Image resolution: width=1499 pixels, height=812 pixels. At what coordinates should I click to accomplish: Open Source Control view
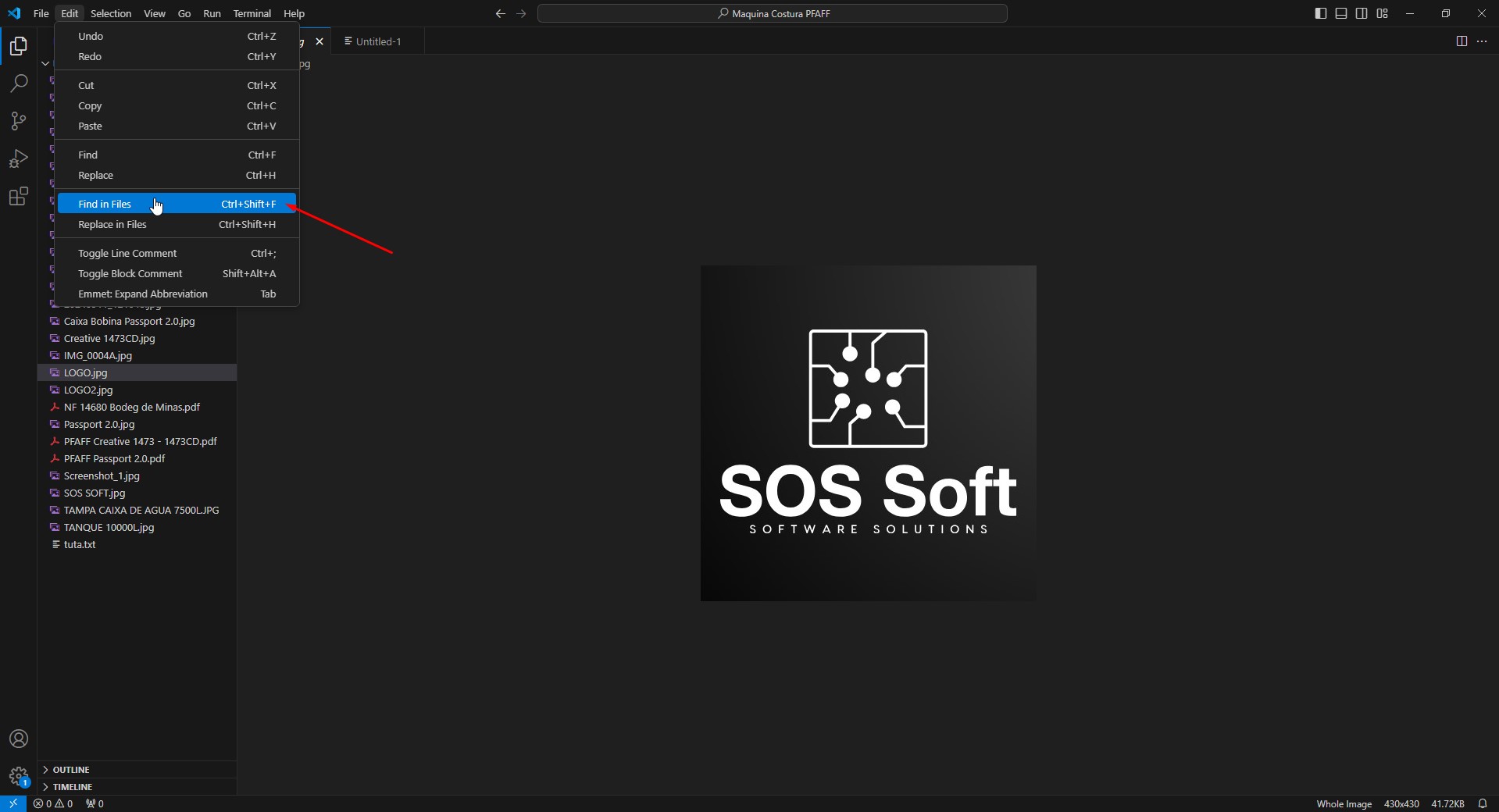pos(19,121)
